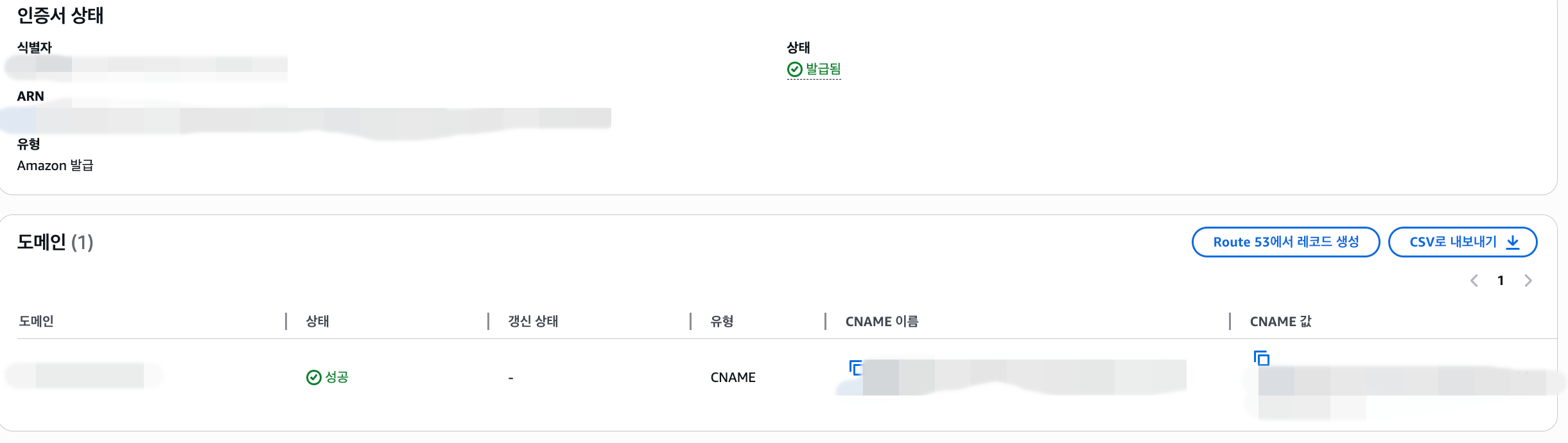This screenshot has width=1568, height=443.
Task: Click the CNAME type cell in the row
Action: (733, 378)
